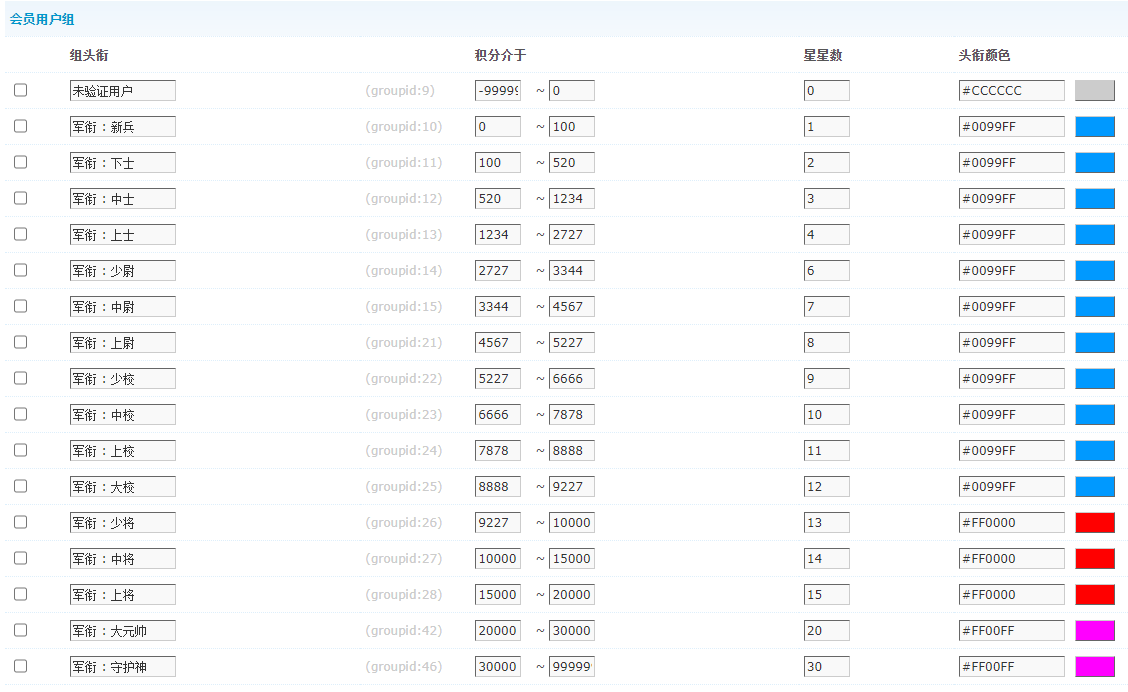Screen dimensions: 1128x692
Task: Click the 会员用户组 section heading
Action: 42,19
